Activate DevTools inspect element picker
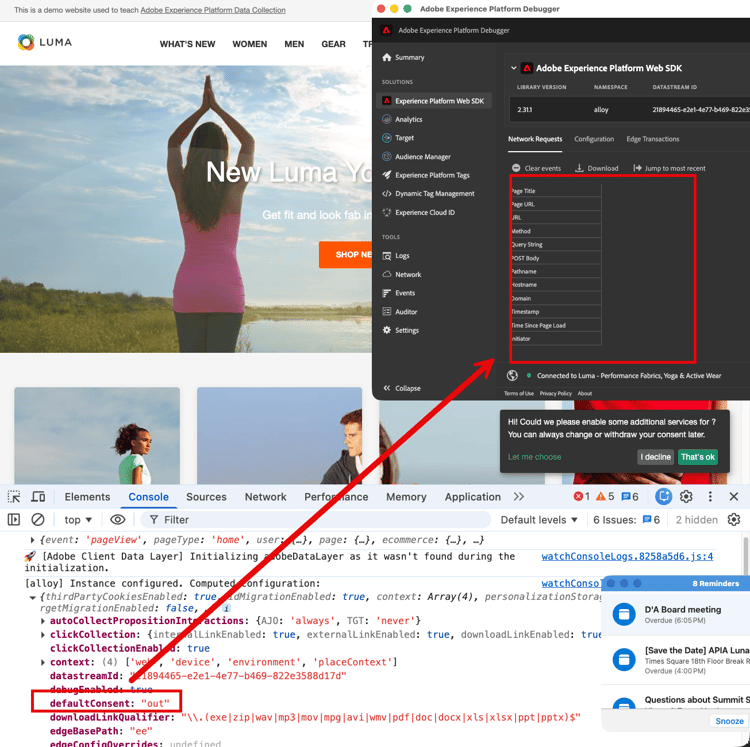 14,497
